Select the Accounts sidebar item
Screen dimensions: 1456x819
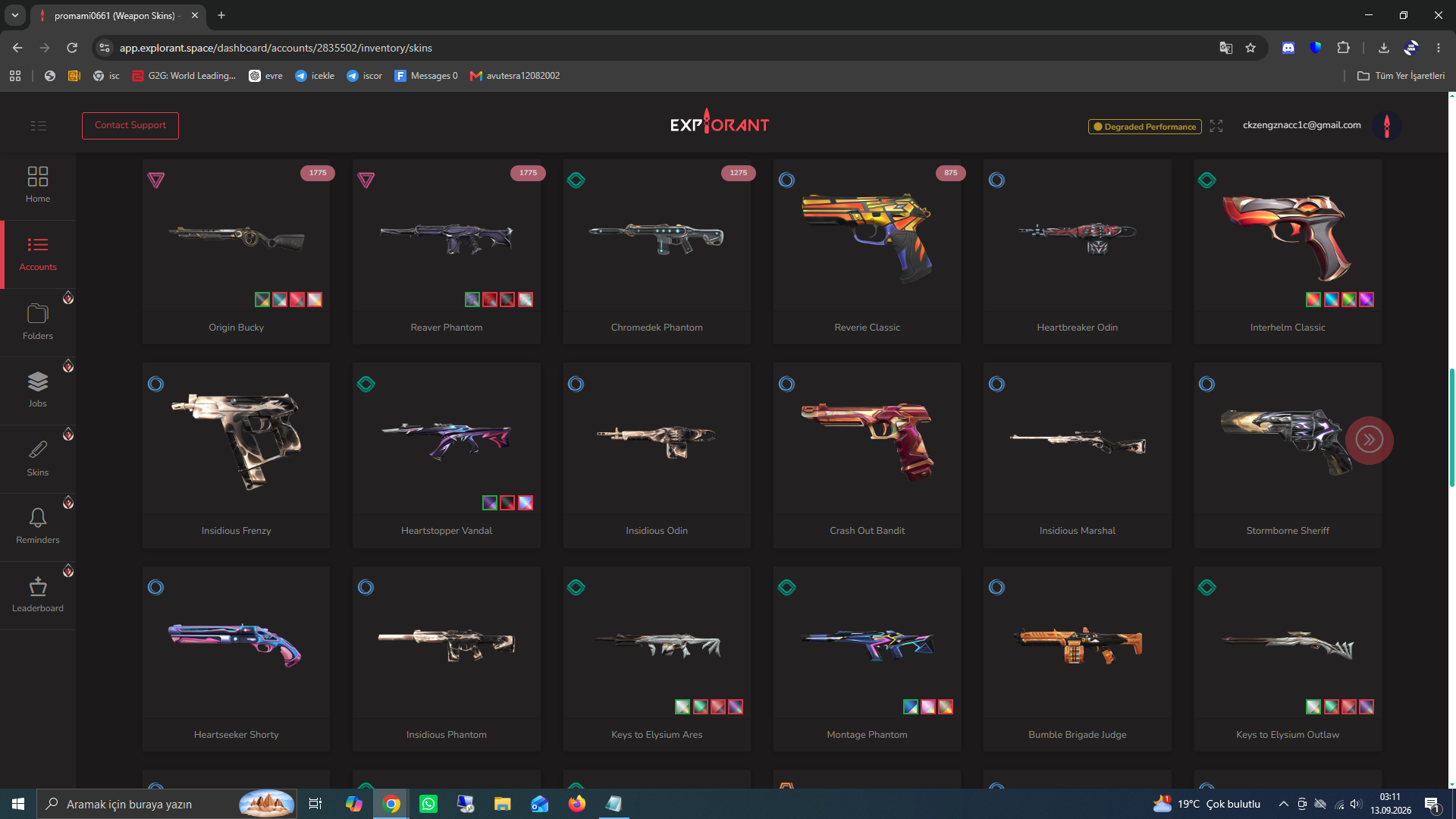pyautogui.click(x=38, y=254)
